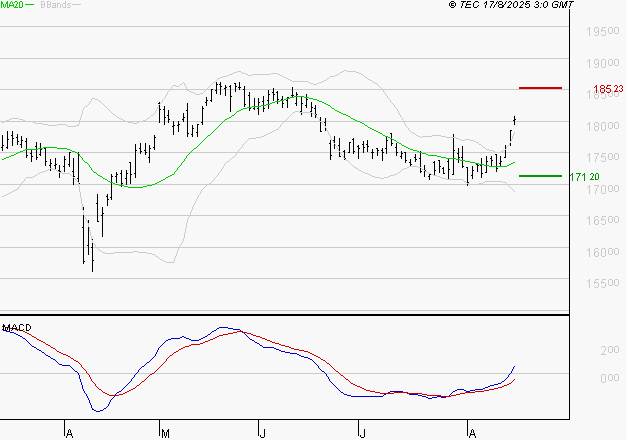Click the MA20 legend label
627x440 pixels.
tap(12, 5)
